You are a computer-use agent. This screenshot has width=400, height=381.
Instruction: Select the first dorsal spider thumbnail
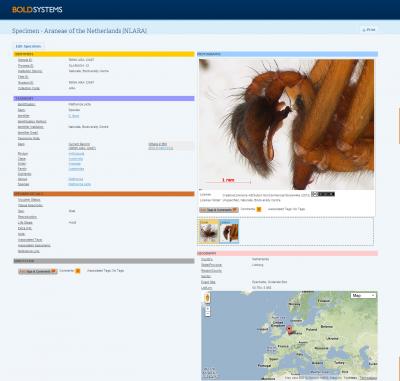click(209, 231)
